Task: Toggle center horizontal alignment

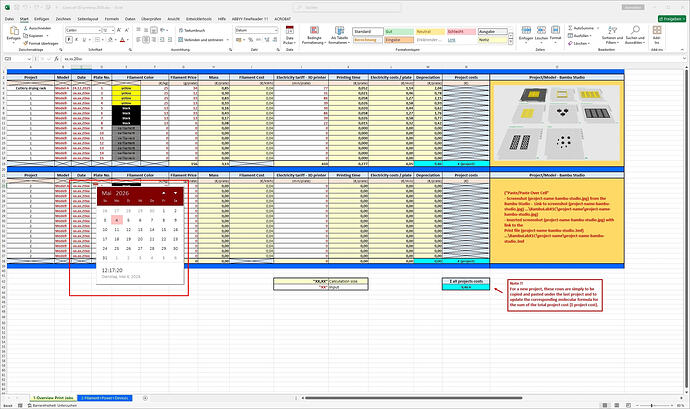Action: 146,40
